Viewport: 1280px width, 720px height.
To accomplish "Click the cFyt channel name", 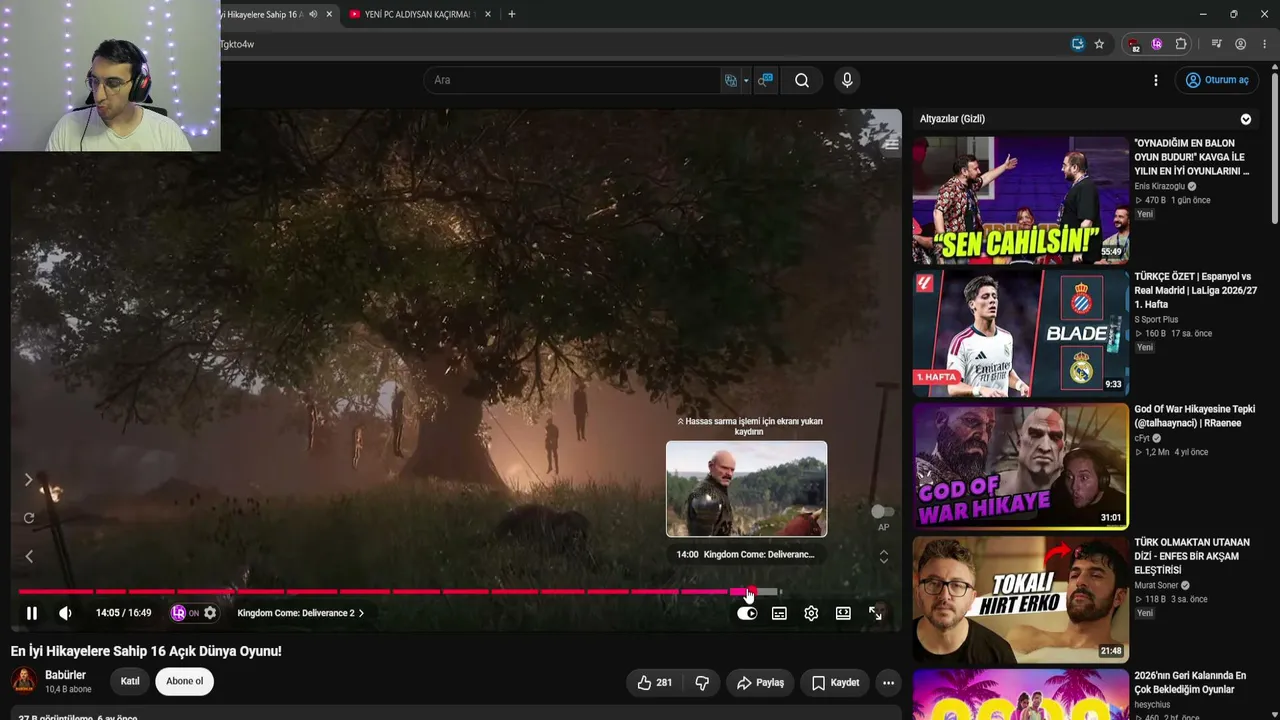I will tap(1142, 438).
